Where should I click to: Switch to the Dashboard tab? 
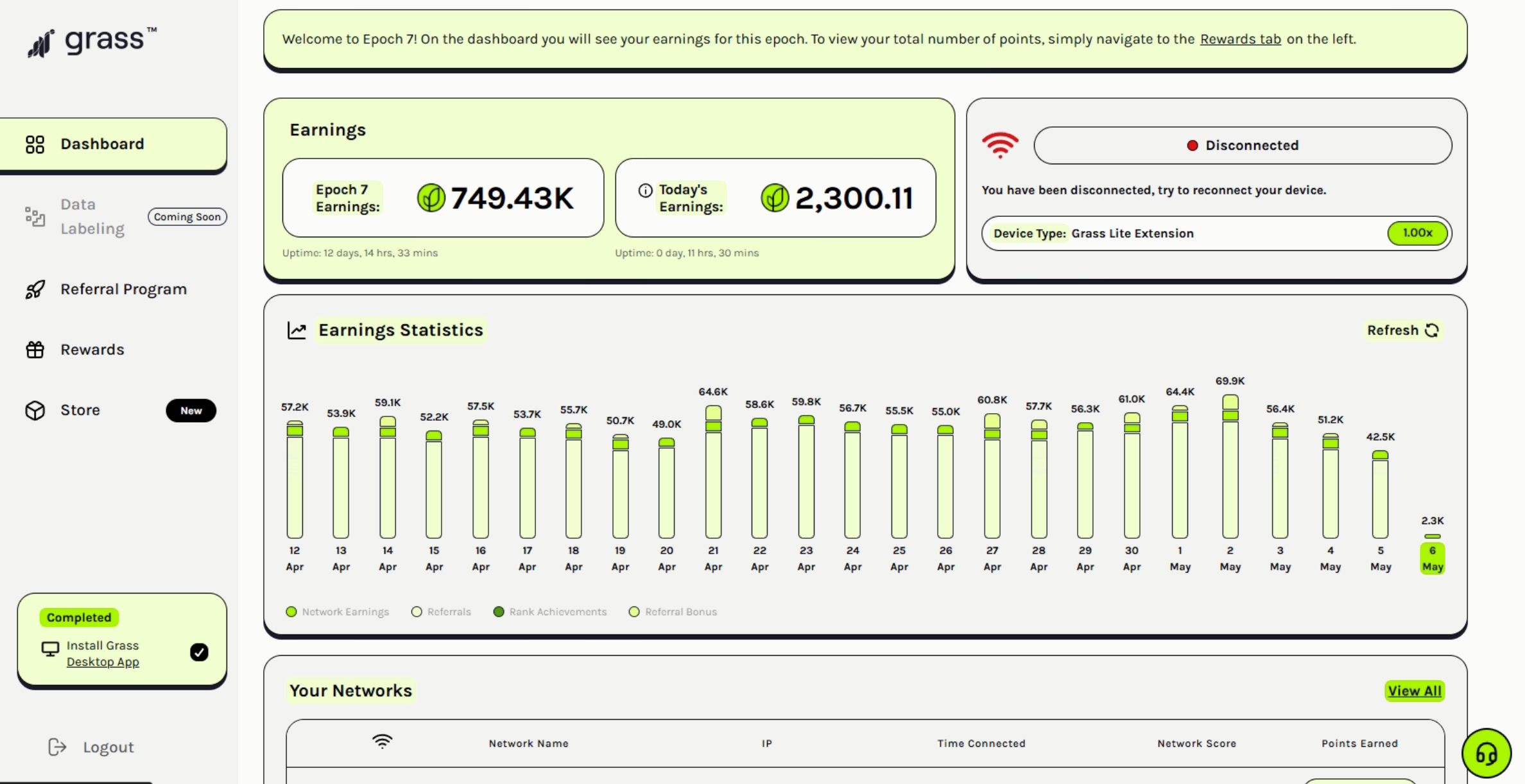pyautogui.click(x=102, y=144)
